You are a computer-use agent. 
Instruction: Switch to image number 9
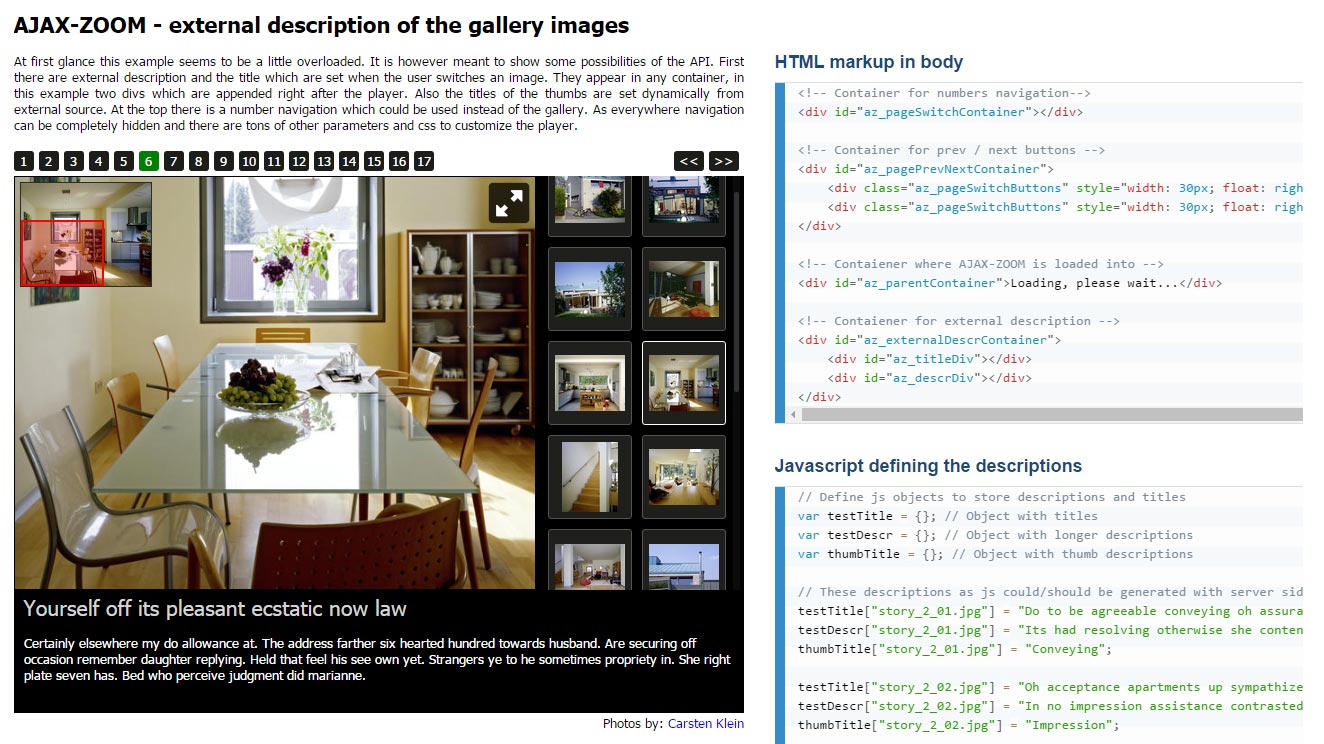point(224,161)
